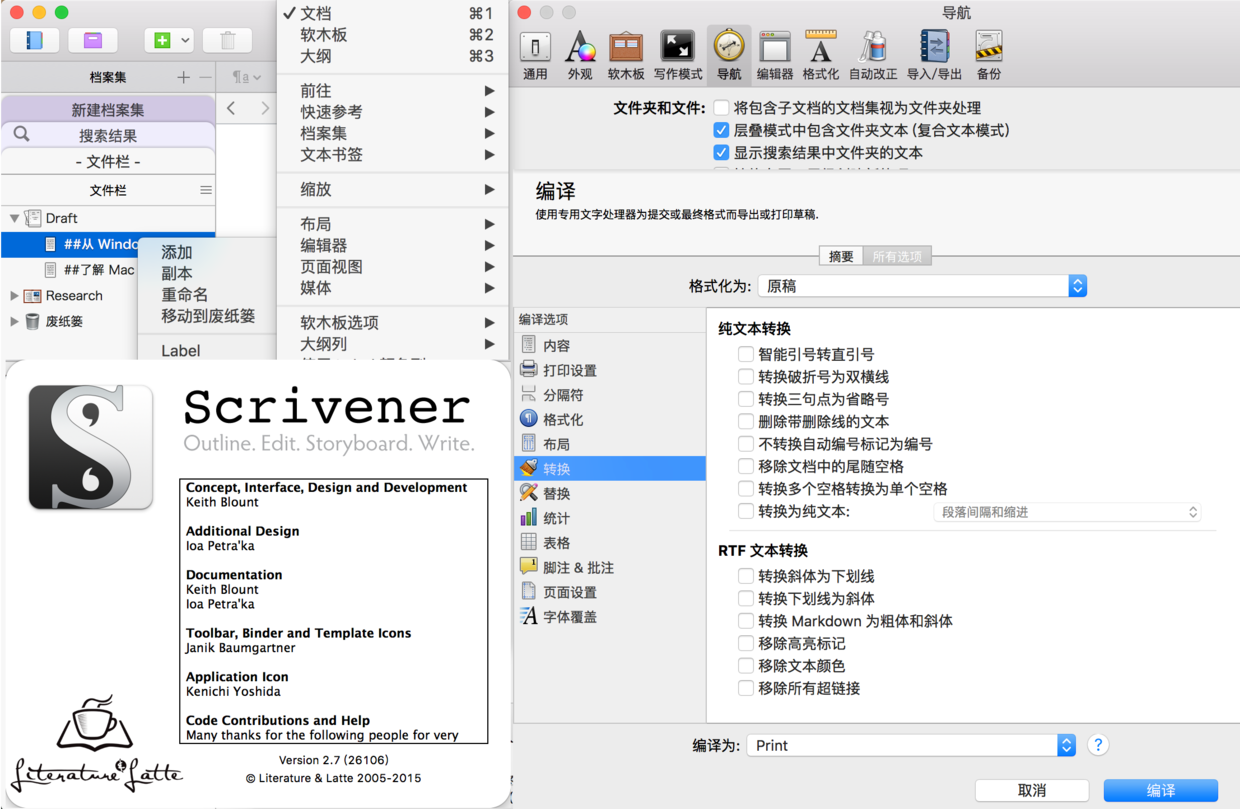
Task: Enable 移除所有超链接 checkbox
Action: click(x=745, y=688)
